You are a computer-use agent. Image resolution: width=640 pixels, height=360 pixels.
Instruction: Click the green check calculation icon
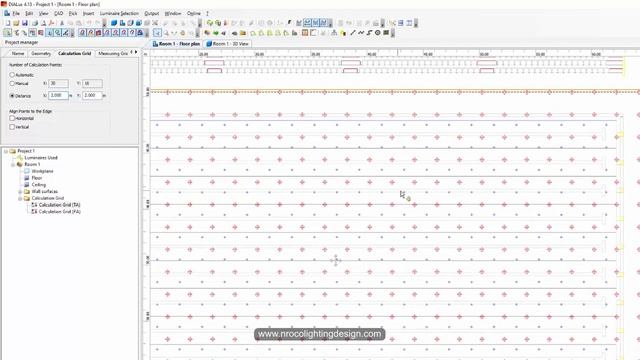tap(218, 23)
